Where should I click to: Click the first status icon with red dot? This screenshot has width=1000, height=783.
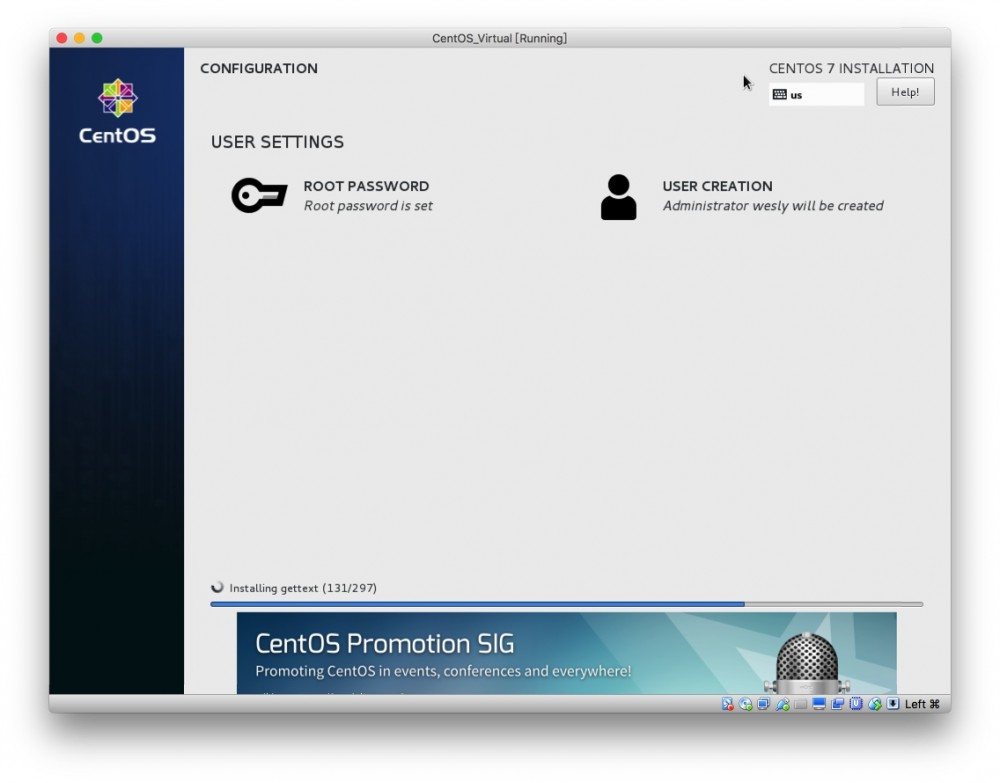728,704
